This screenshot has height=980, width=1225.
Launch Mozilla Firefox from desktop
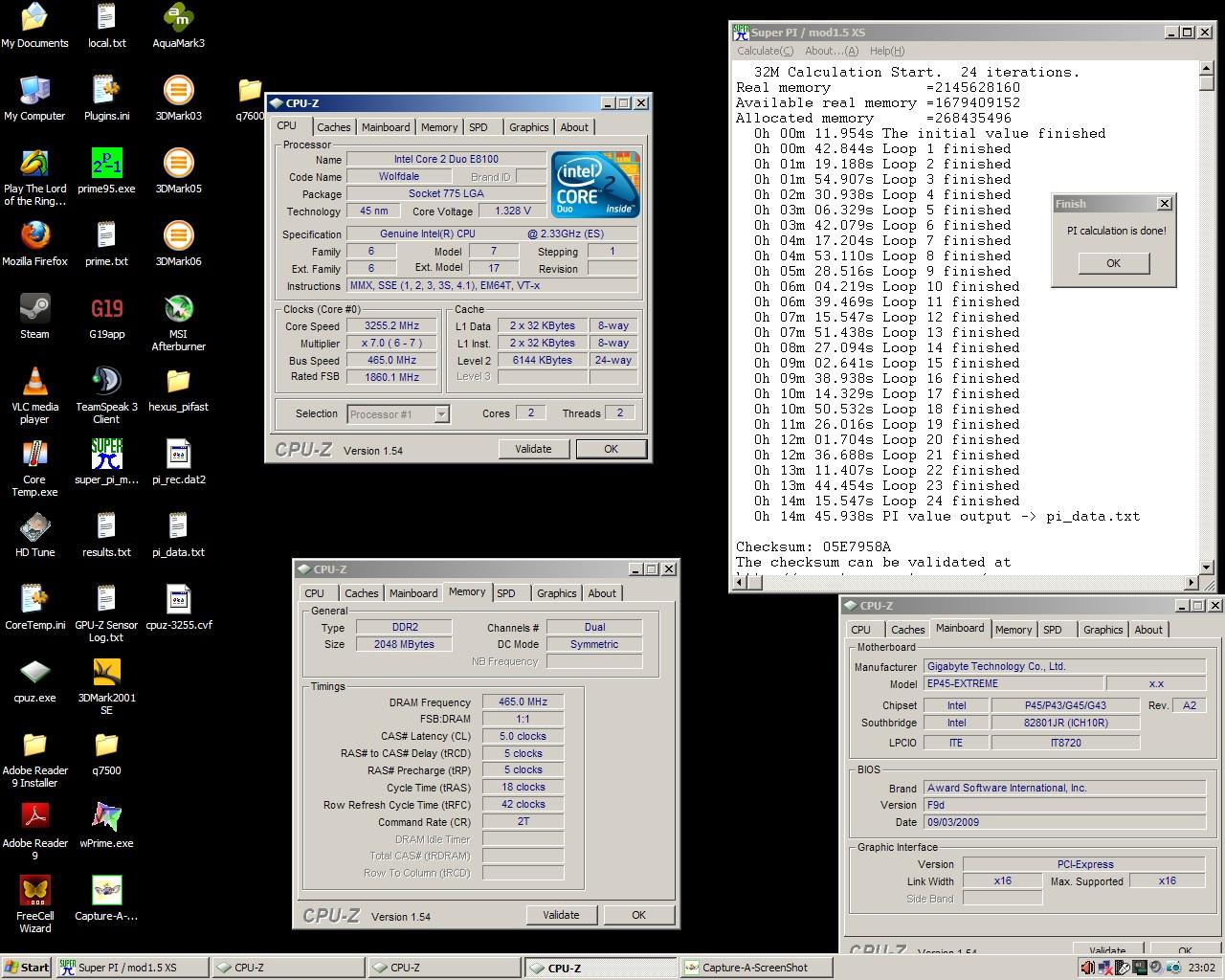[34, 244]
